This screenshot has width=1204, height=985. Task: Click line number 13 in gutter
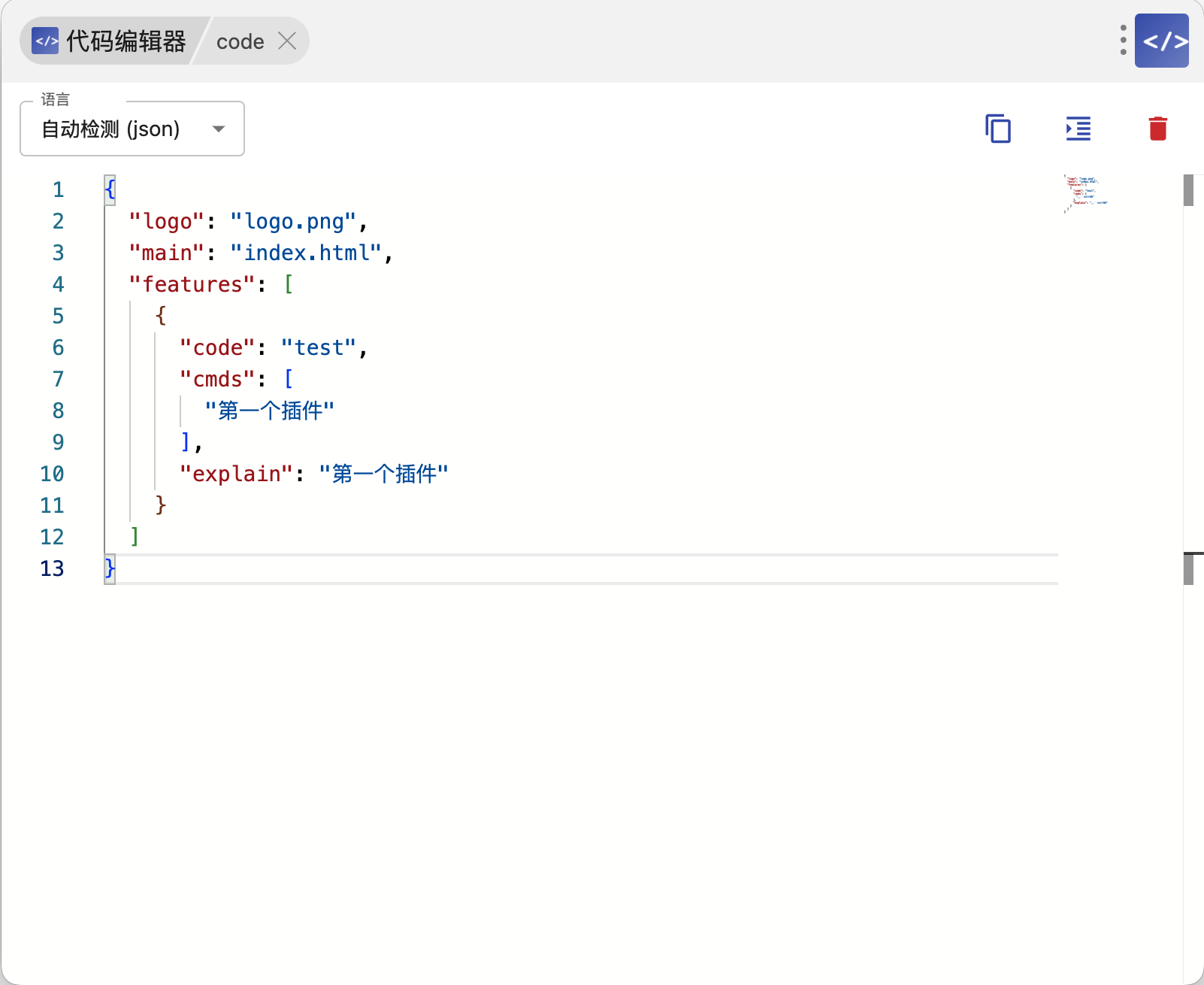click(52, 568)
